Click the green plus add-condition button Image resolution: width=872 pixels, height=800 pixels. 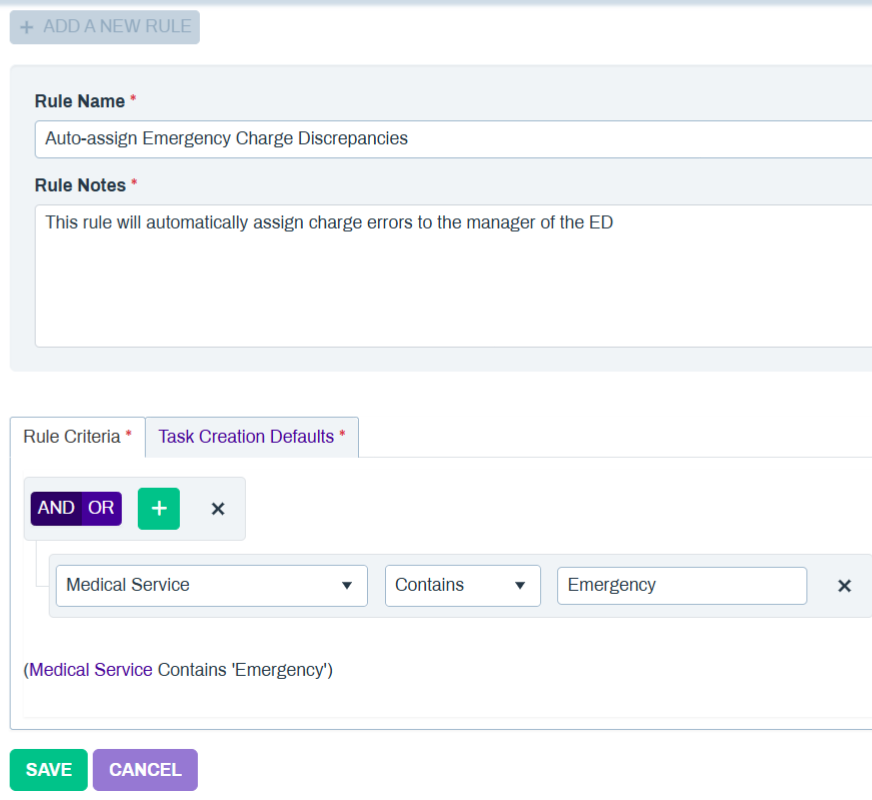click(x=158, y=508)
